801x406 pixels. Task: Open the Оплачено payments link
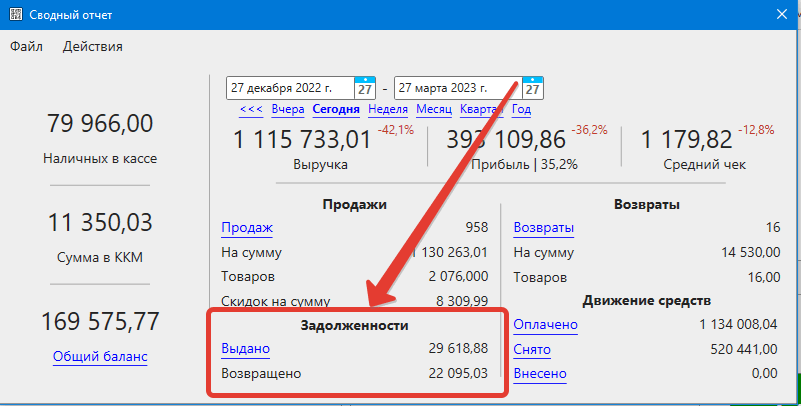pyautogui.click(x=545, y=325)
